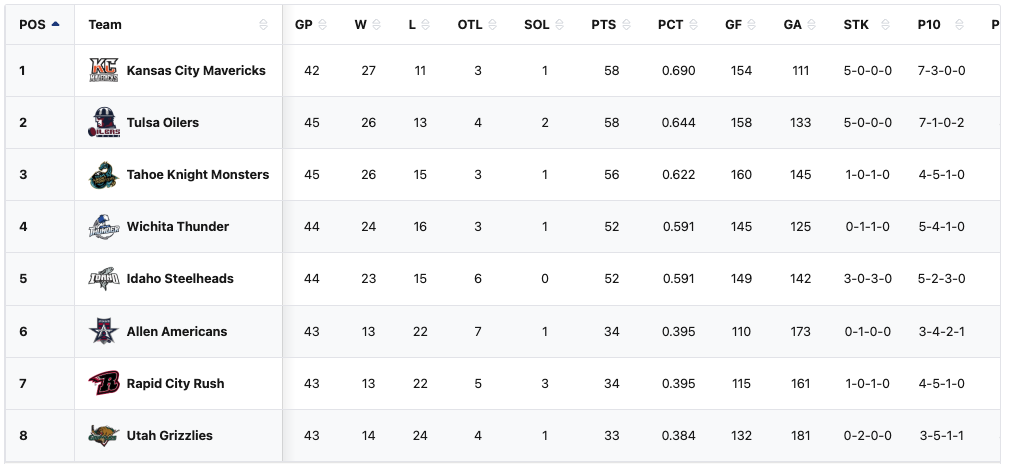The width and height of the screenshot is (1009, 464).
Task: Open the Kansas City Mavericks team link
Action: tap(196, 70)
